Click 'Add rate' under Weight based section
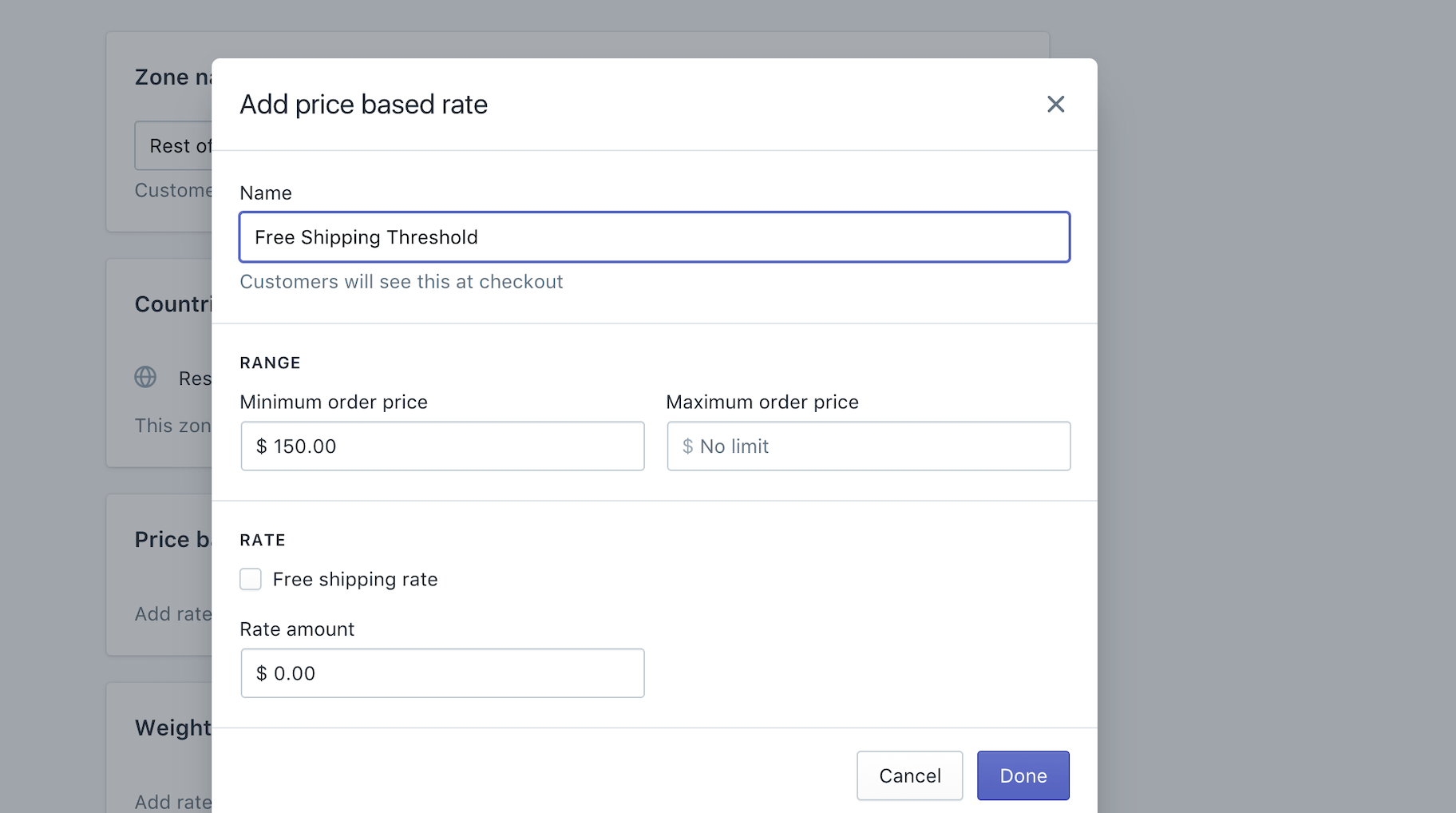The image size is (1456, 813). pyautogui.click(x=173, y=802)
